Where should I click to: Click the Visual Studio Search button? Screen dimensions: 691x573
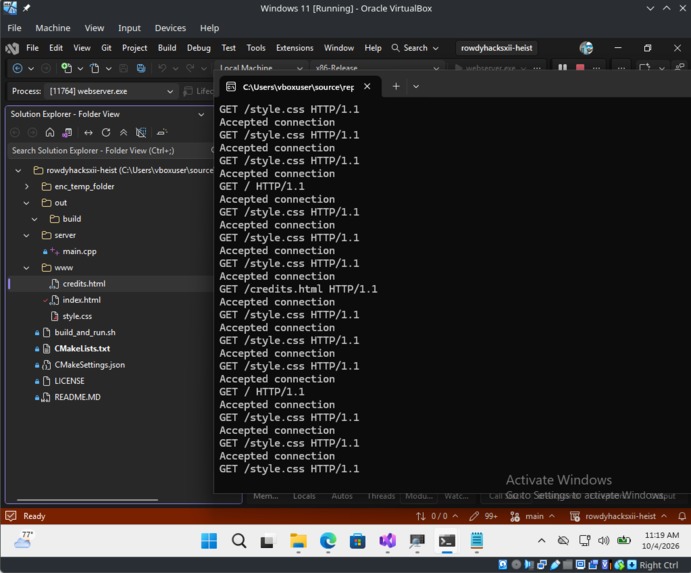(x=415, y=48)
